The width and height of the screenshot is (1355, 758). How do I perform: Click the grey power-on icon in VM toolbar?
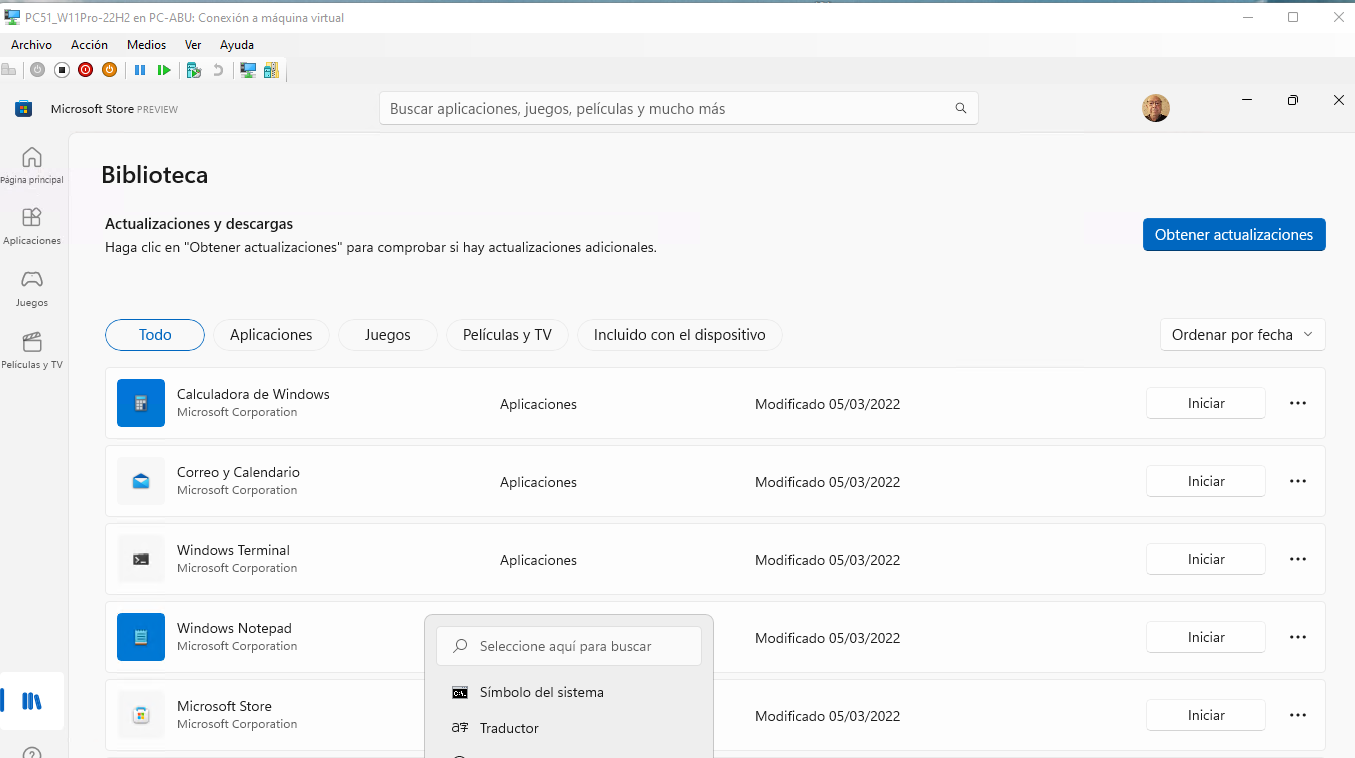click(37, 70)
